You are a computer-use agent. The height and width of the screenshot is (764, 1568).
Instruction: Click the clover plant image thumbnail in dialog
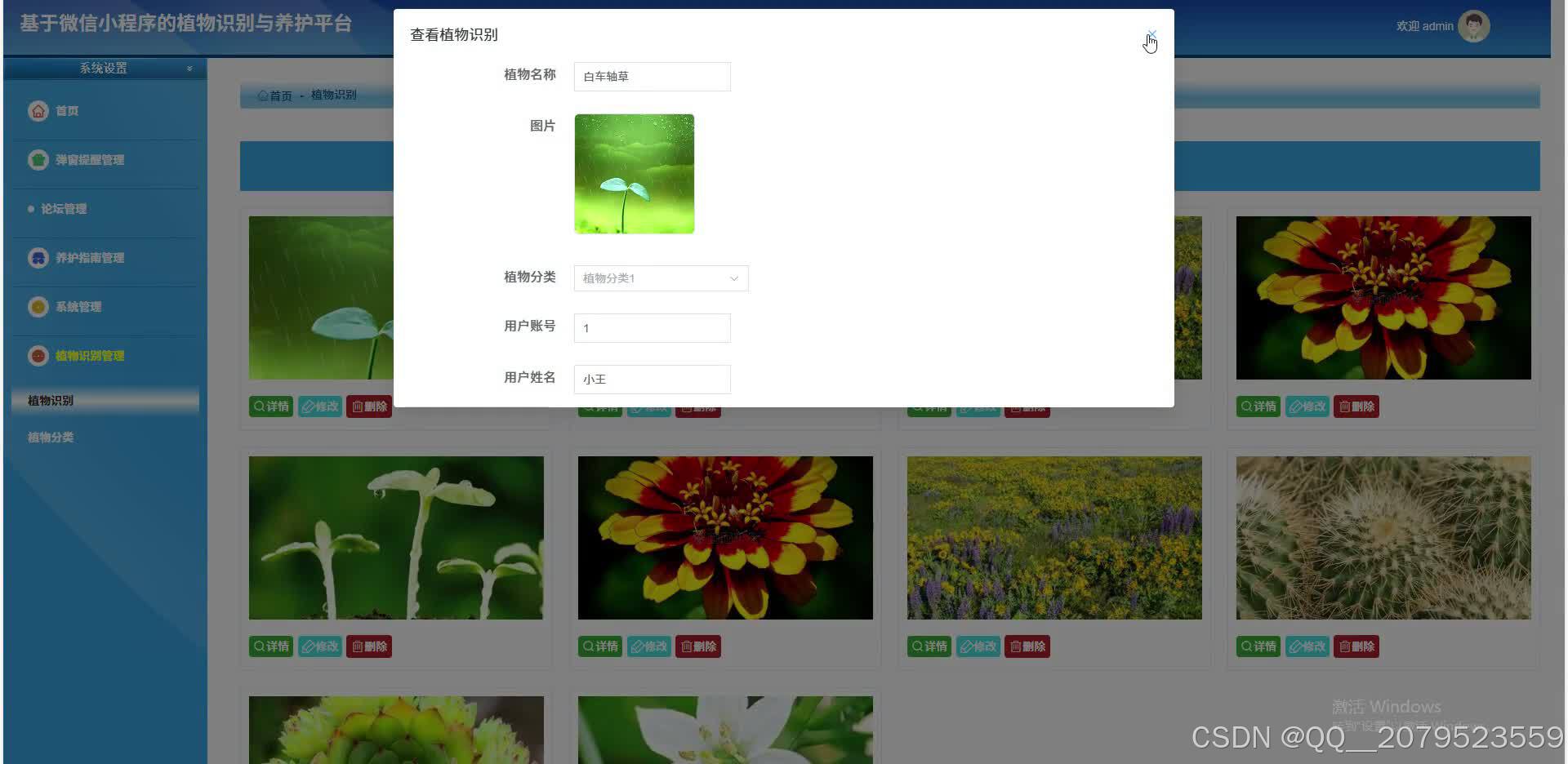[634, 173]
